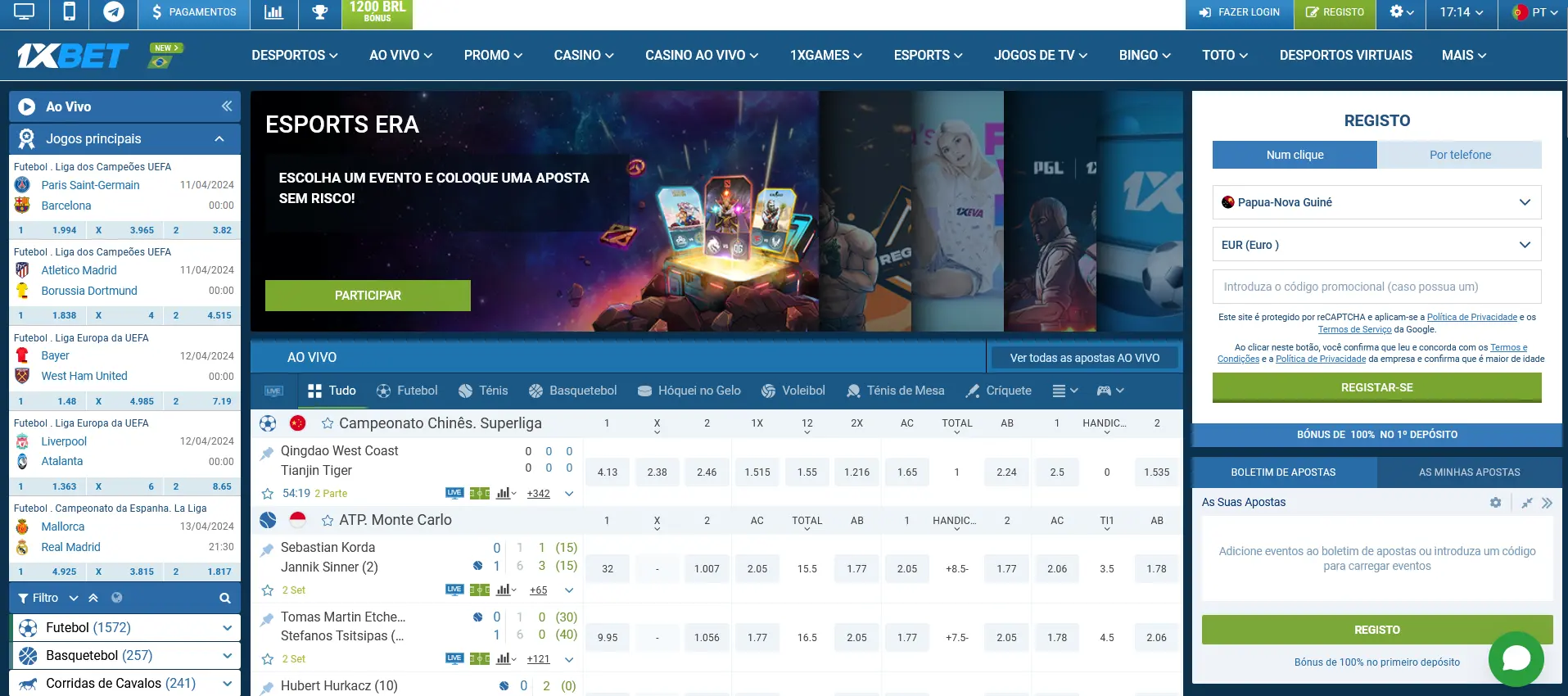Open statistics icon for Qingdao match
This screenshot has width=1568, height=696.
click(504, 494)
